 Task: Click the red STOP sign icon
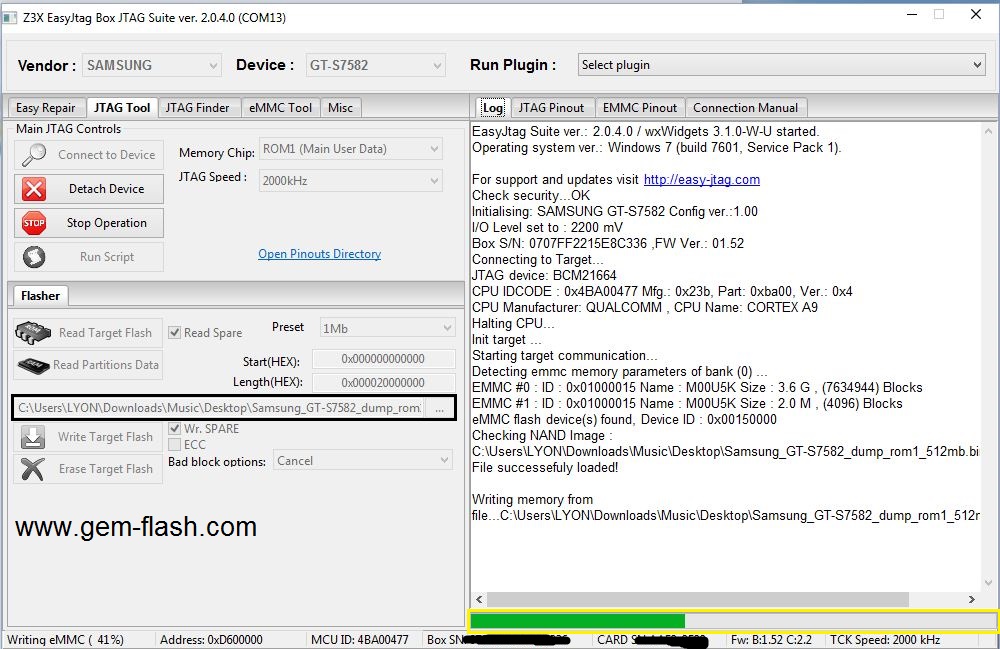click(34, 223)
